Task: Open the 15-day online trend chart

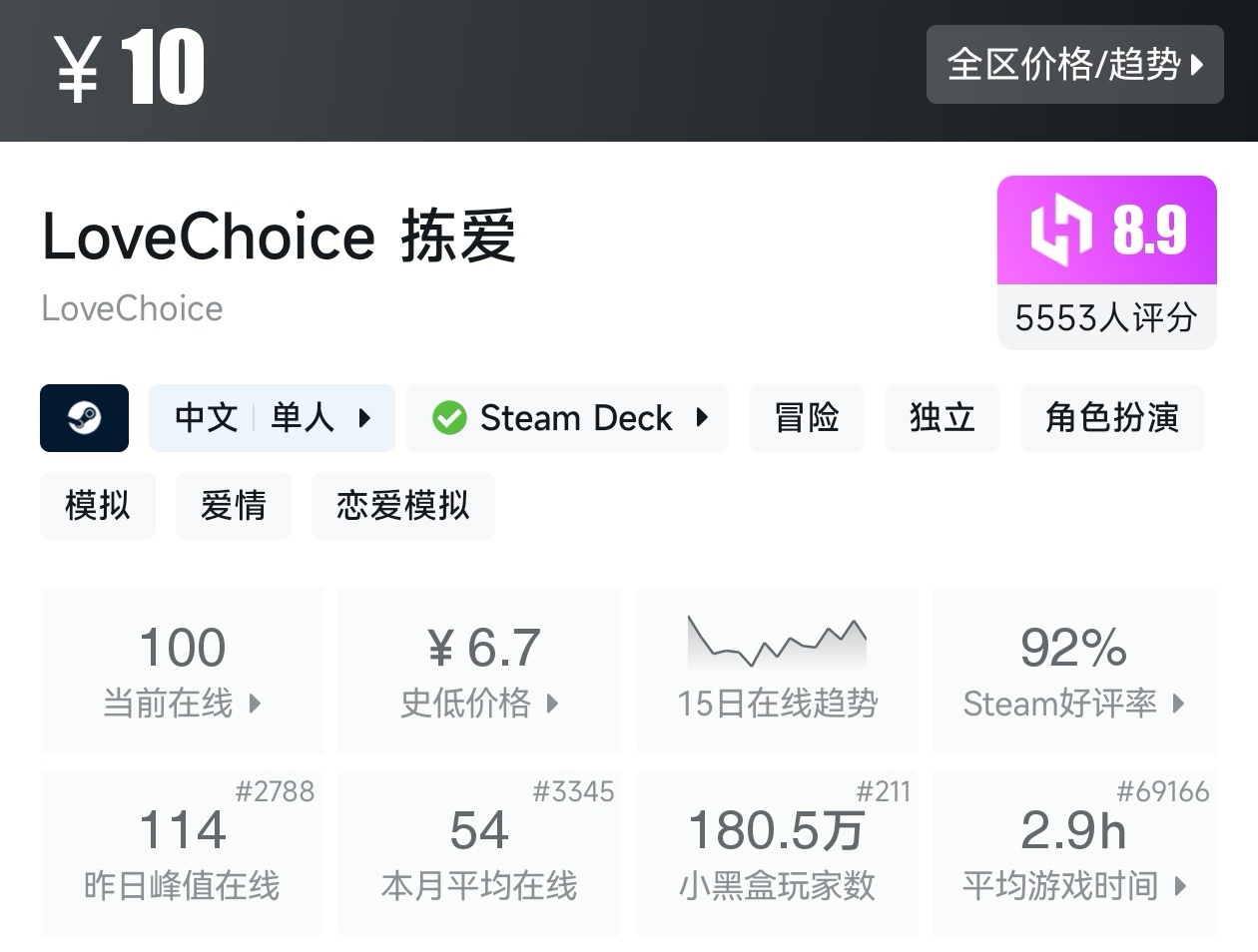Action: [777, 643]
